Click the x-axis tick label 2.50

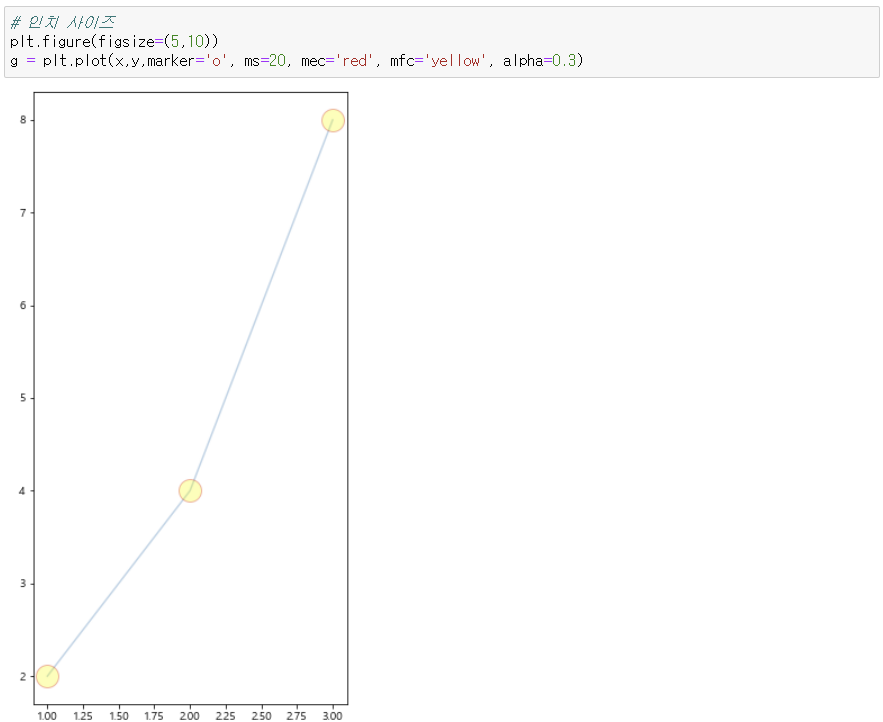pos(261,716)
